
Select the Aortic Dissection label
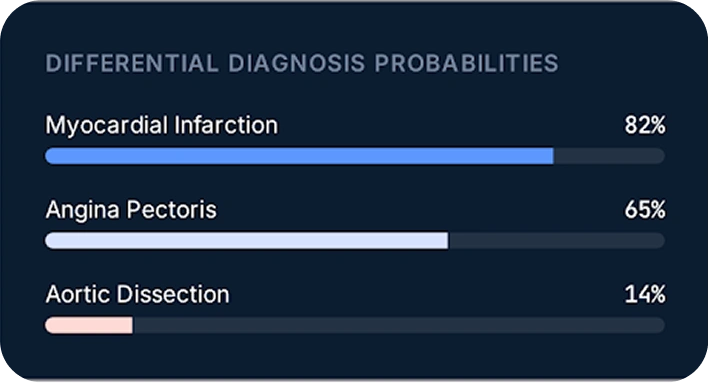[x=137, y=294]
